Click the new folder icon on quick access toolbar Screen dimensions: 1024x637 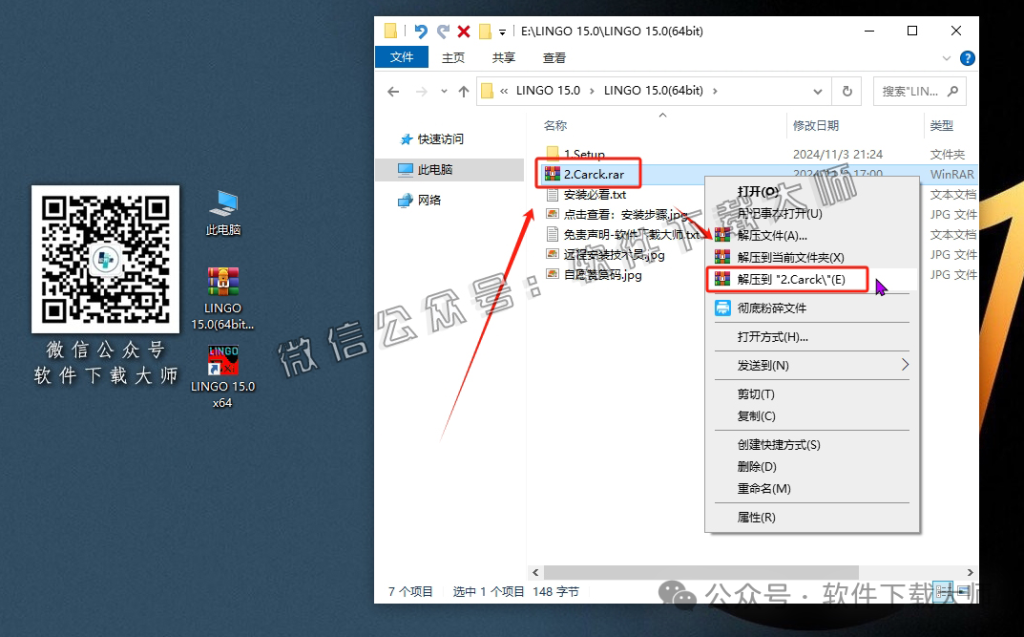pyautogui.click(x=487, y=31)
